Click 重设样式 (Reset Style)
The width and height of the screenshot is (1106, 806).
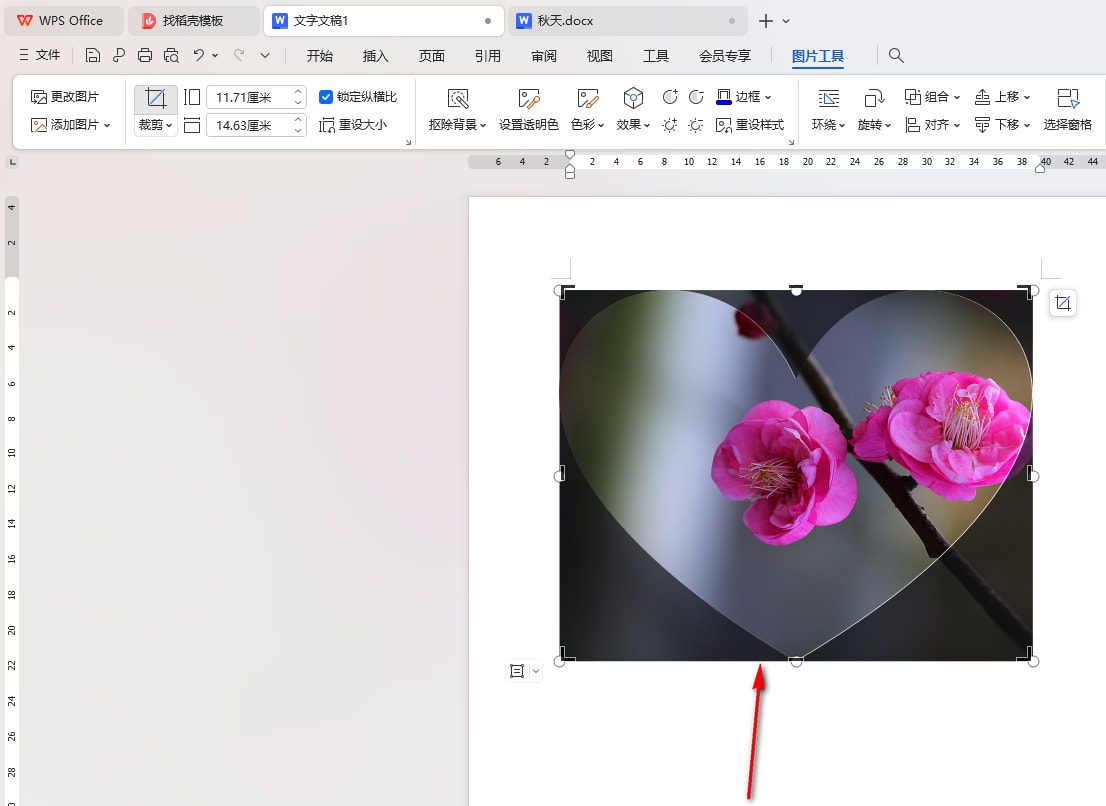point(750,125)
